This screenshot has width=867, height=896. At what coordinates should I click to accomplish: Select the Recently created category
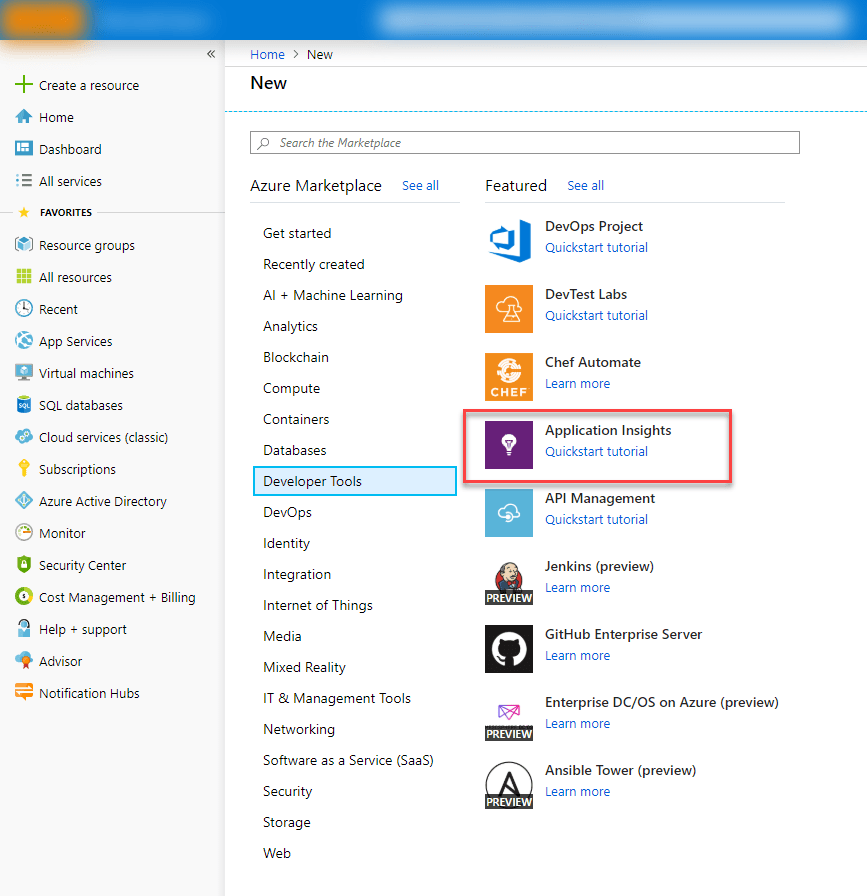pyautogui.click(x=314, y=264)
